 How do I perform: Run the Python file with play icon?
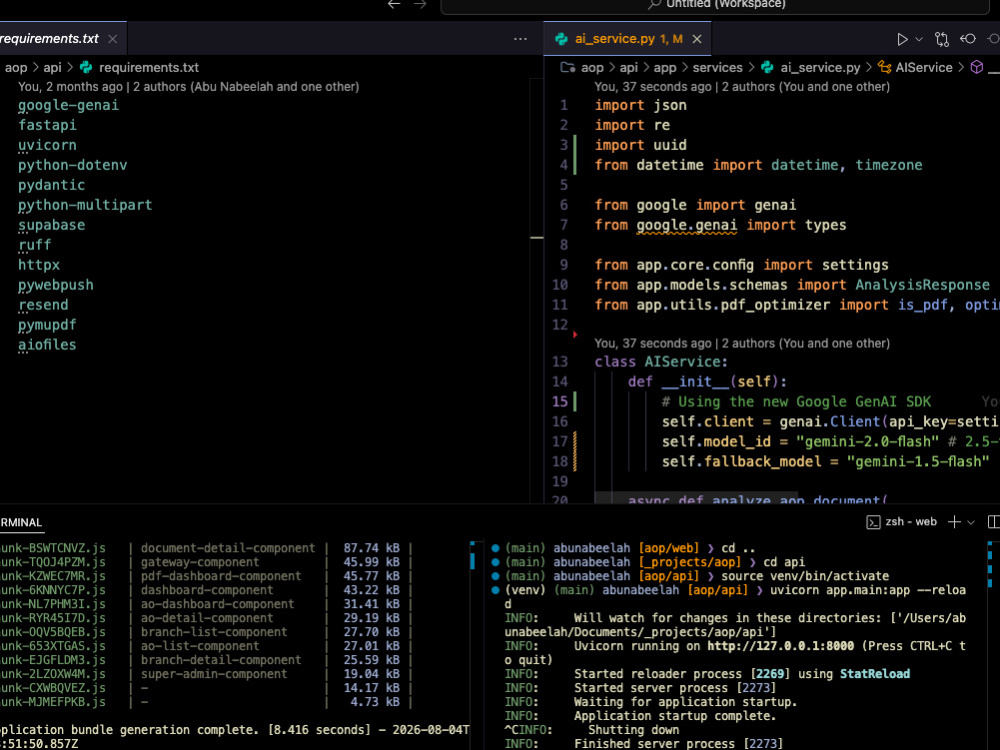(x=902, y=39)
